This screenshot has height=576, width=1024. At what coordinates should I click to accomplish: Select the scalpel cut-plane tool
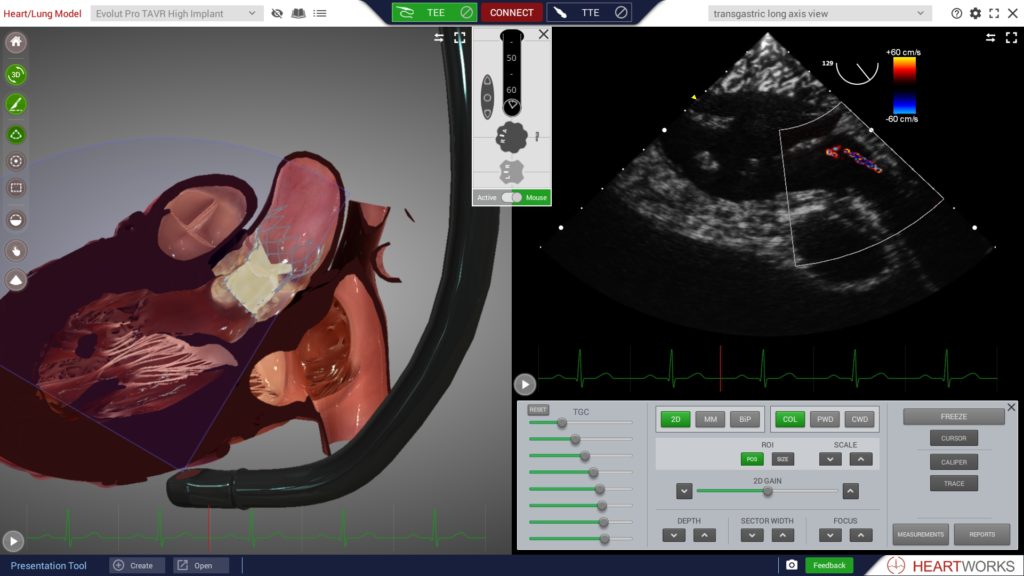pos(16,104)
